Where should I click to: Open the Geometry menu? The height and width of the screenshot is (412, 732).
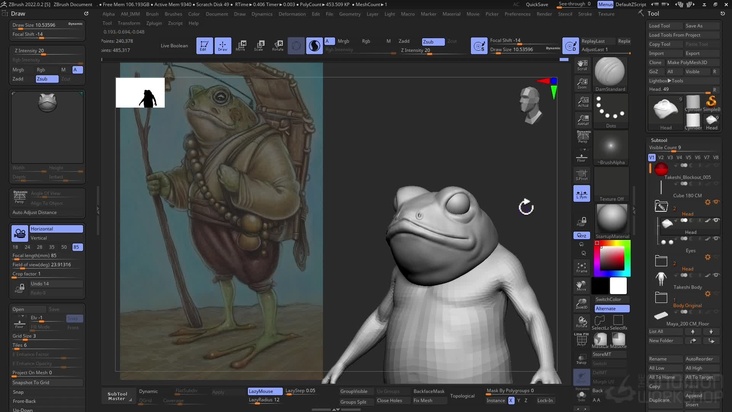[x=350, y=14]
